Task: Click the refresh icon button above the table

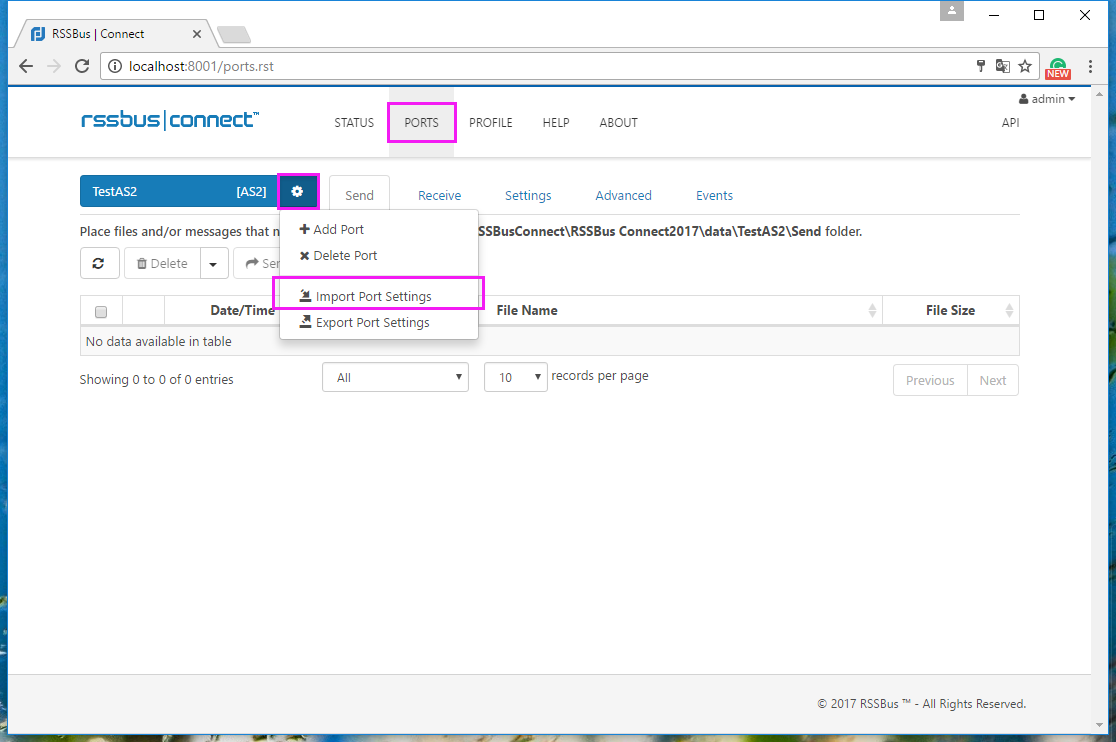Action: [99, 263]
